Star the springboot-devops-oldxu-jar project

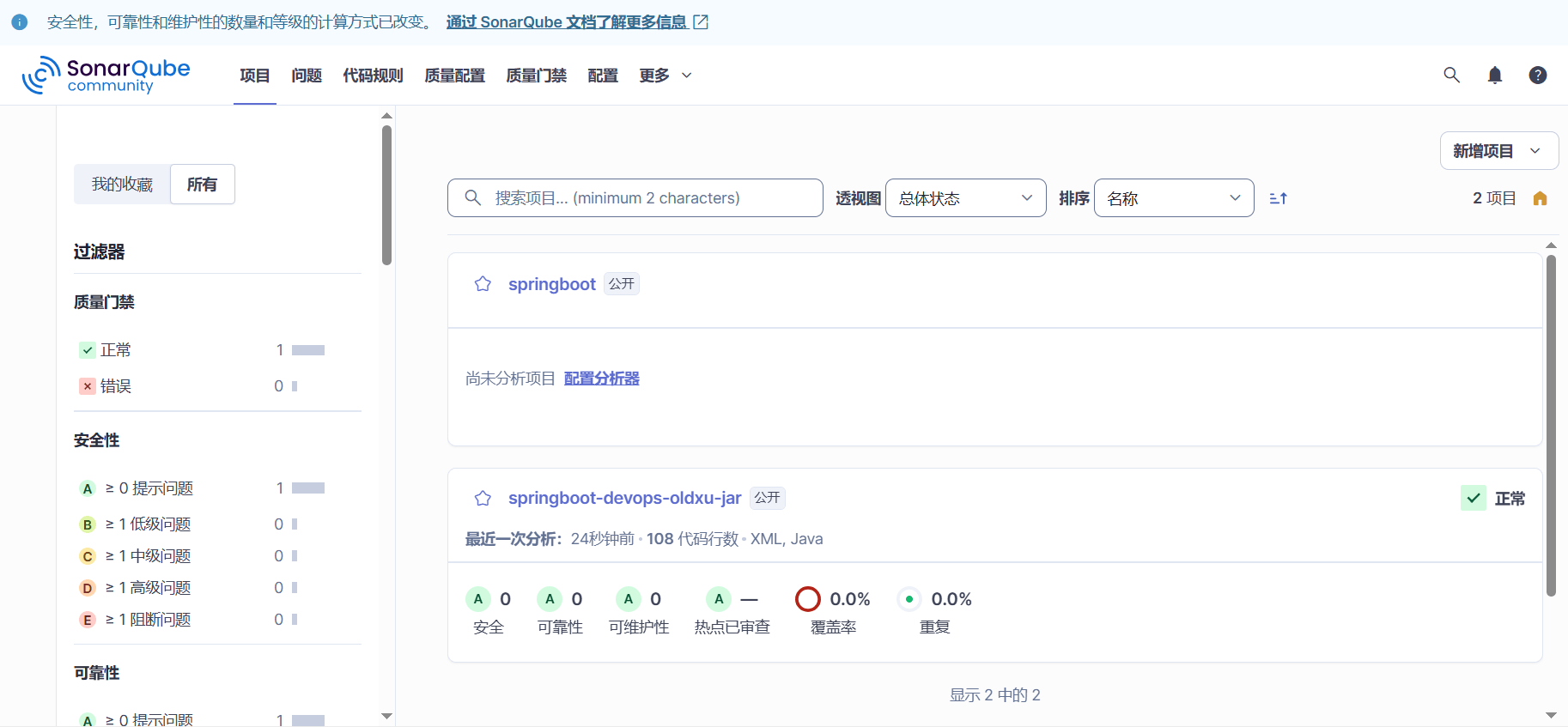483,498
